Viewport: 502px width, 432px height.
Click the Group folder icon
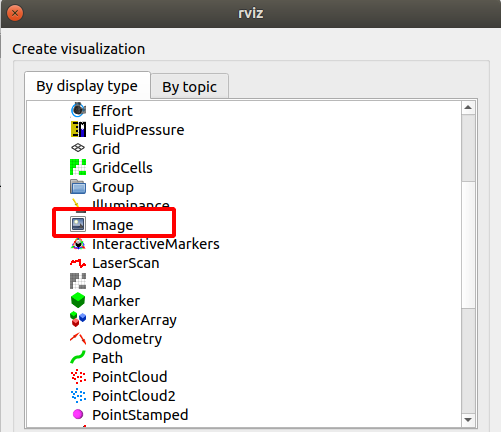tap(78, 187)
